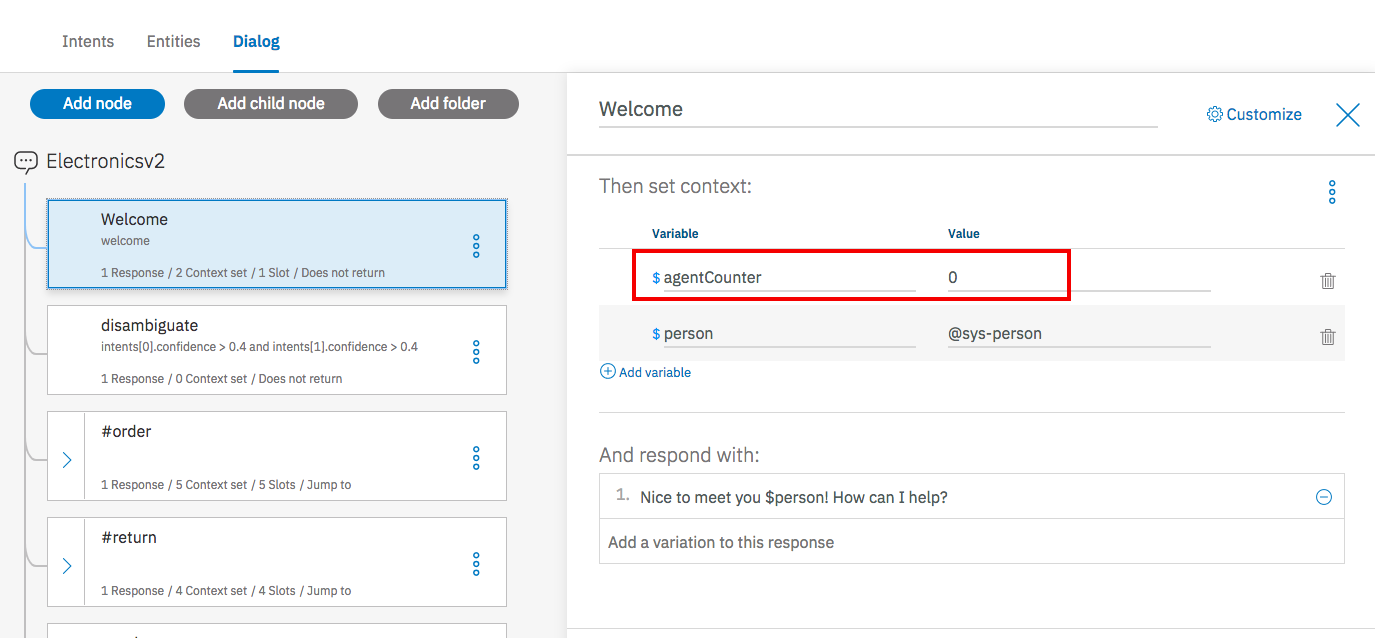Click the Add variable link

tap(645, 371)
